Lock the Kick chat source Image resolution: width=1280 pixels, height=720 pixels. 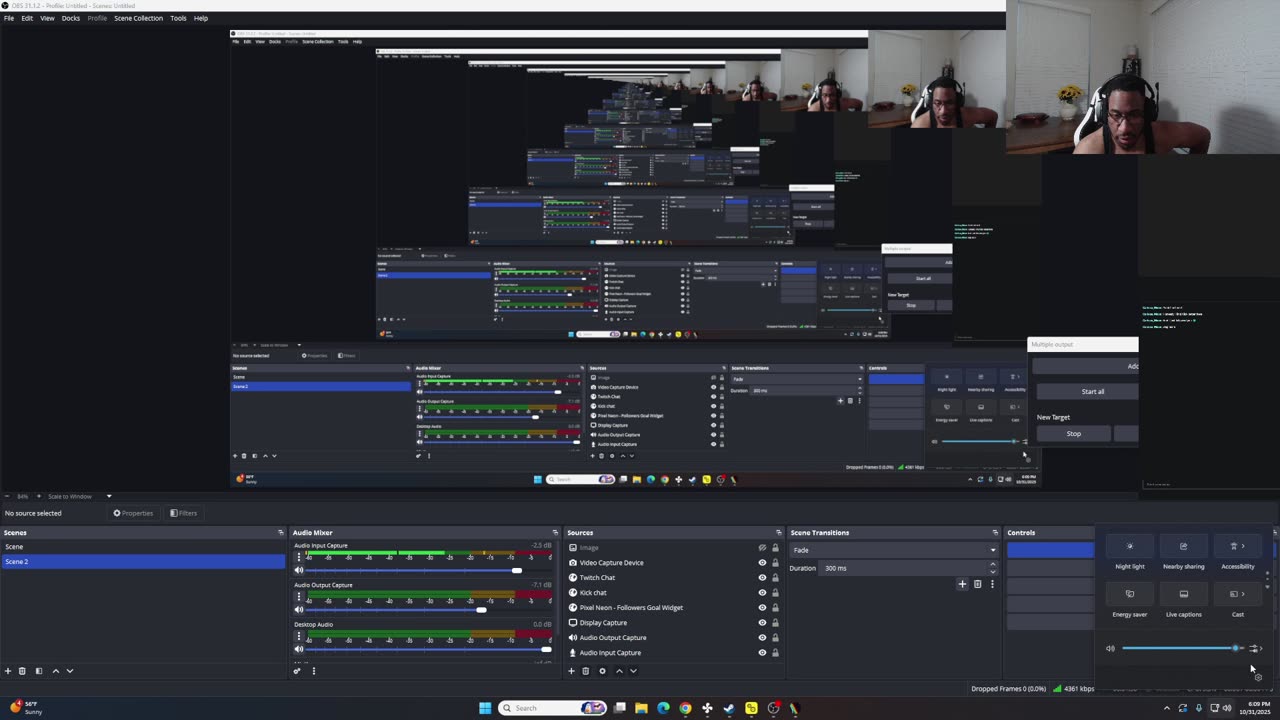(775, 593)
